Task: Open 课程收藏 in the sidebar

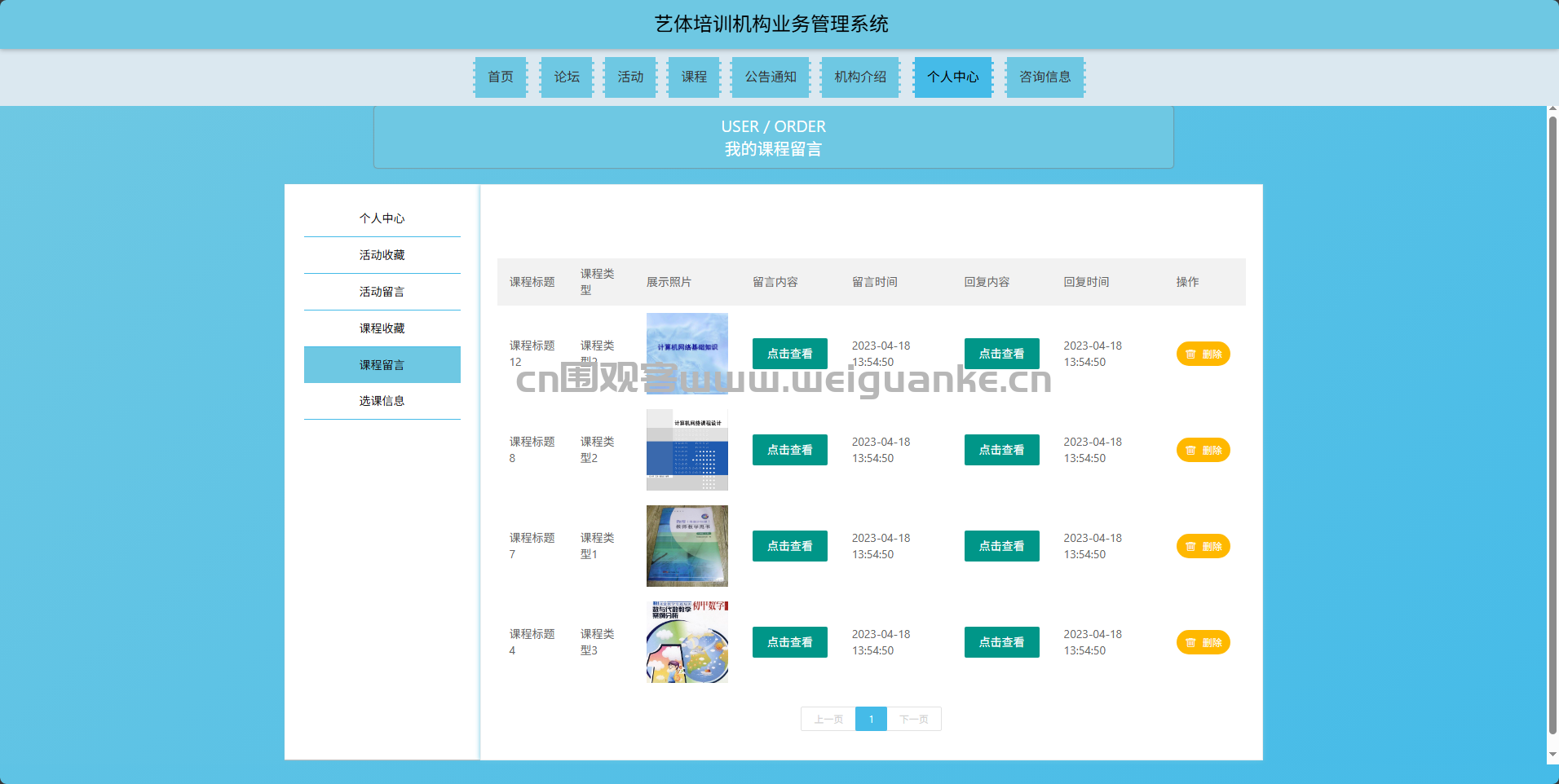Action: click(382, 328)
